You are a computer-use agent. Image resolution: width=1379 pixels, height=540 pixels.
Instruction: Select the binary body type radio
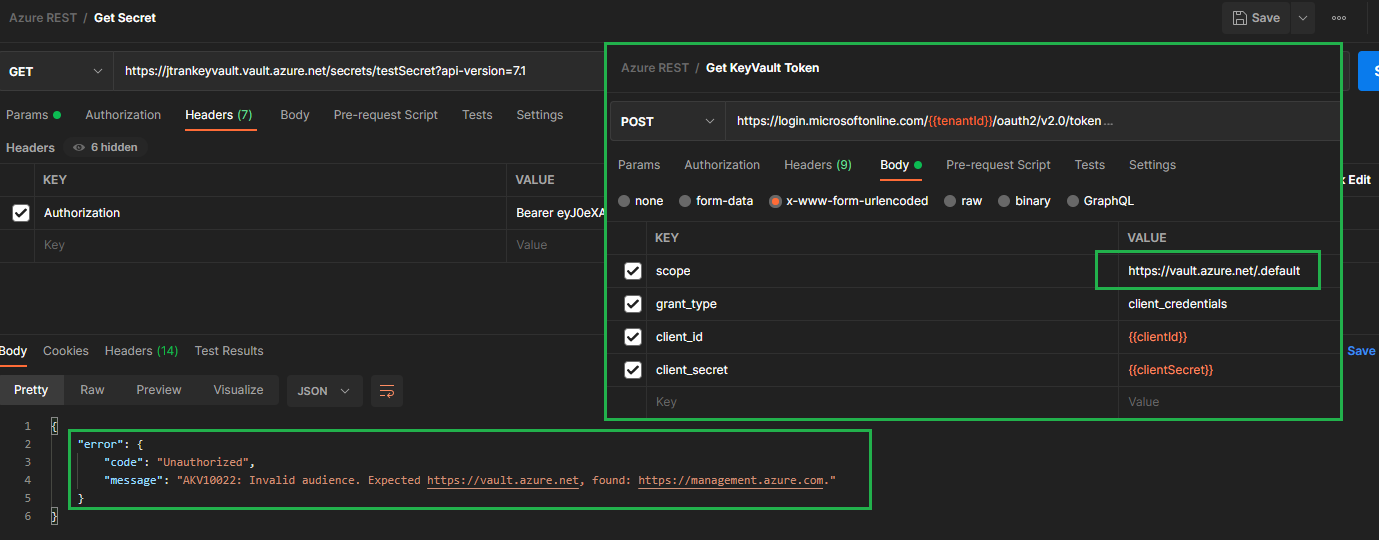[1004, 201]
